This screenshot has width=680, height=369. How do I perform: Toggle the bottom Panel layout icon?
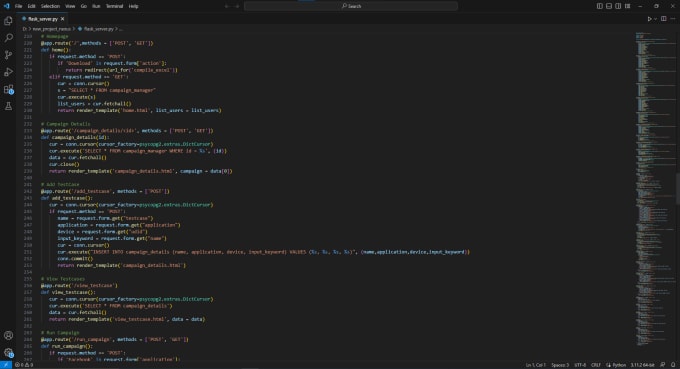pyautogui.click(x=609, y=6)
